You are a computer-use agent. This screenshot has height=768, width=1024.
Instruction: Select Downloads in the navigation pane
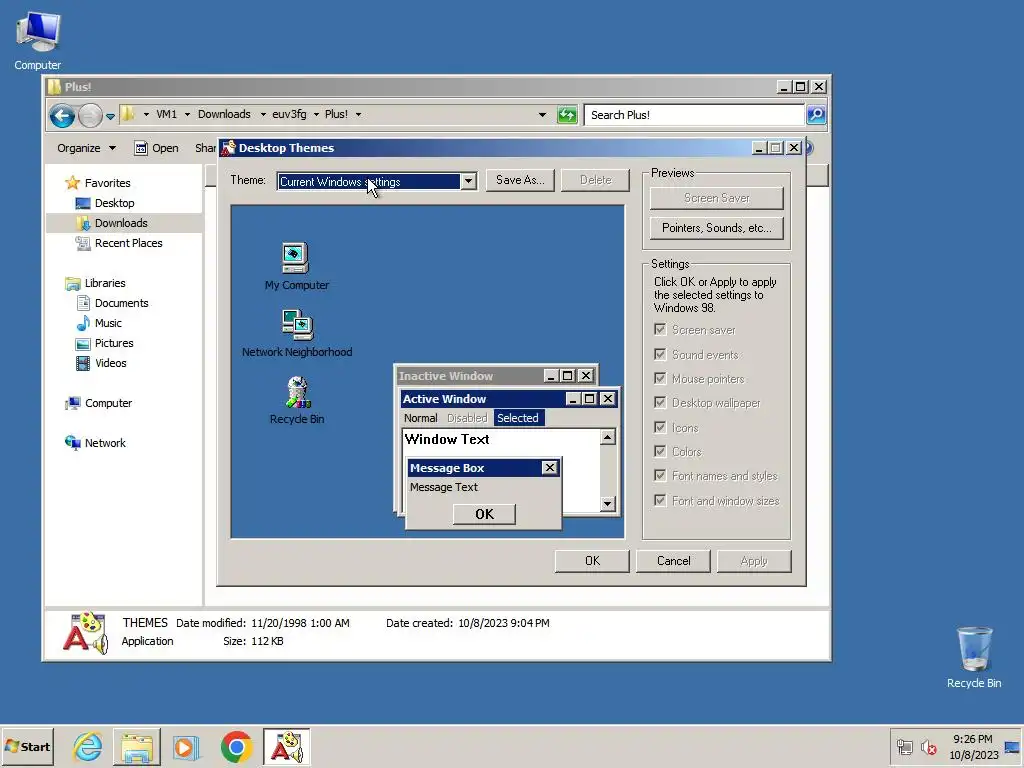121,223
